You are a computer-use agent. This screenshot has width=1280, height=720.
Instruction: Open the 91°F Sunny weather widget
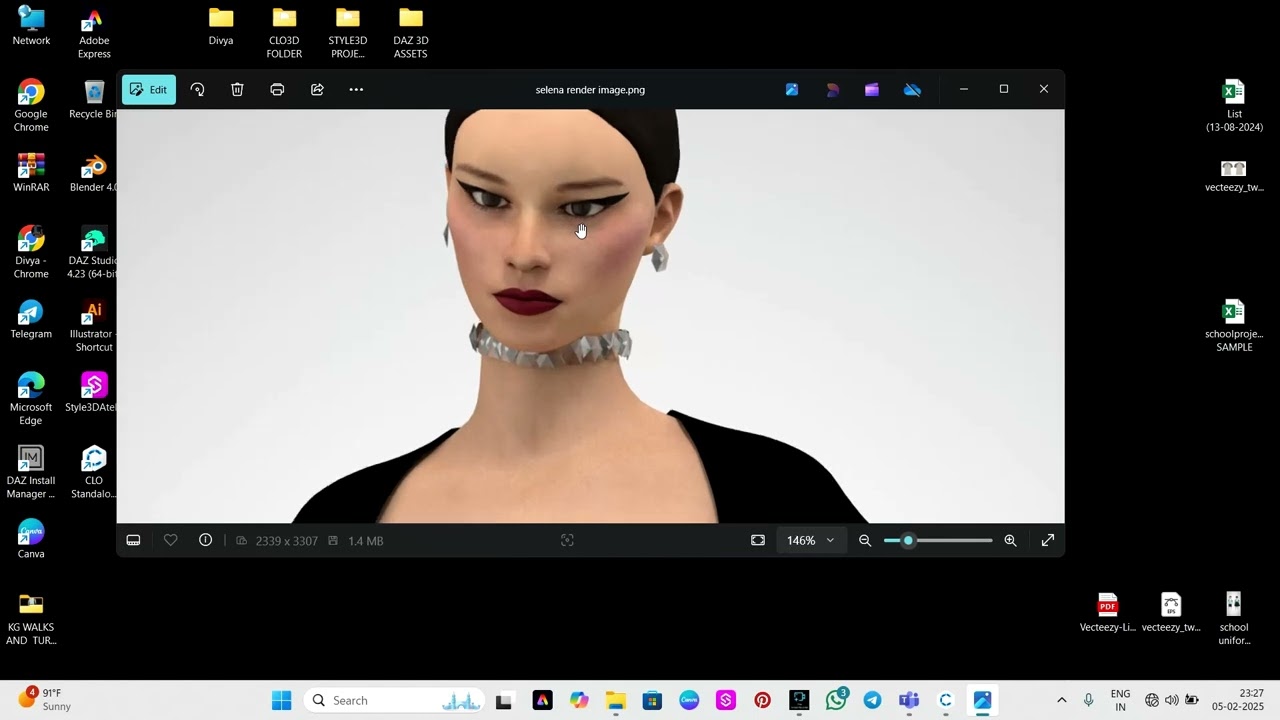(x=44, y=700)
